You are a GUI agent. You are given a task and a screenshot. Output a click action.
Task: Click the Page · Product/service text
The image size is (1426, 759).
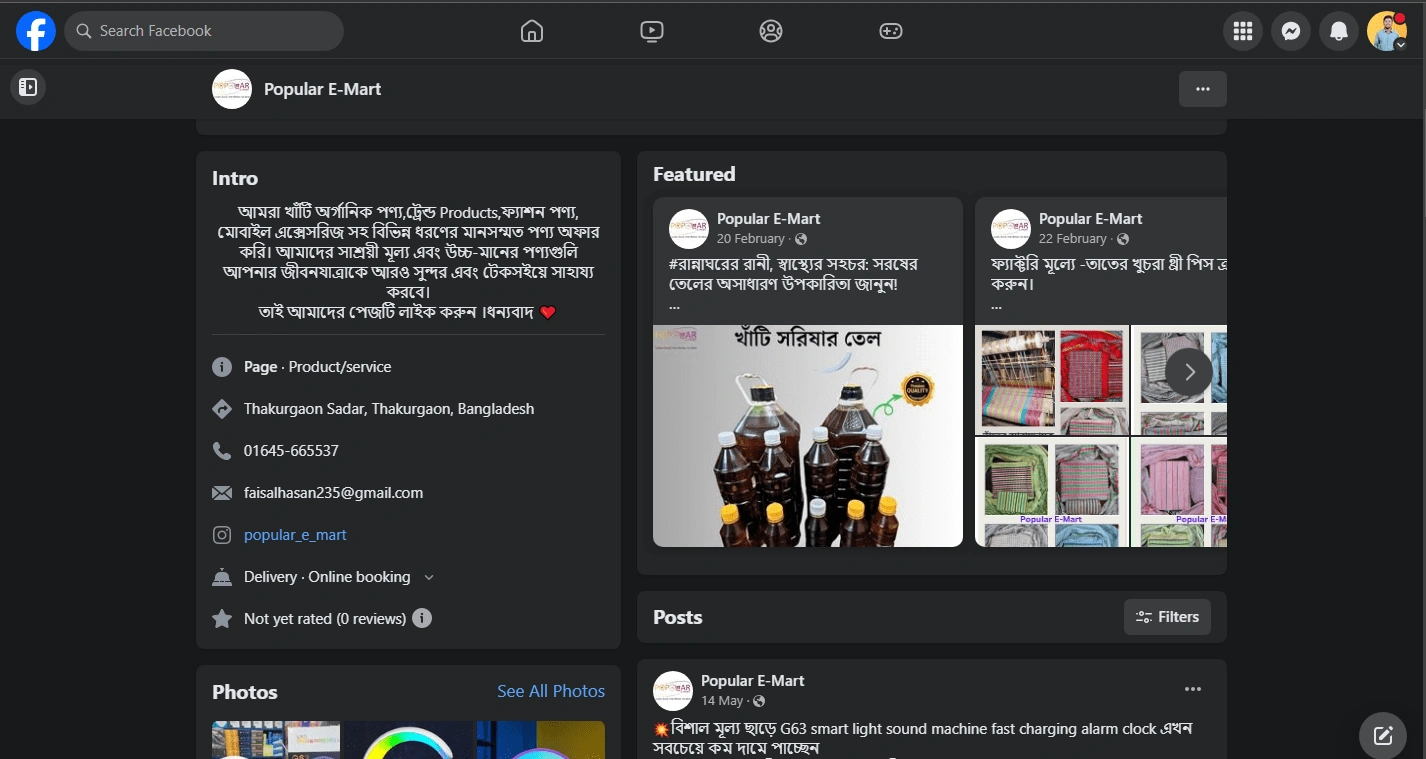tap(318, 367)
